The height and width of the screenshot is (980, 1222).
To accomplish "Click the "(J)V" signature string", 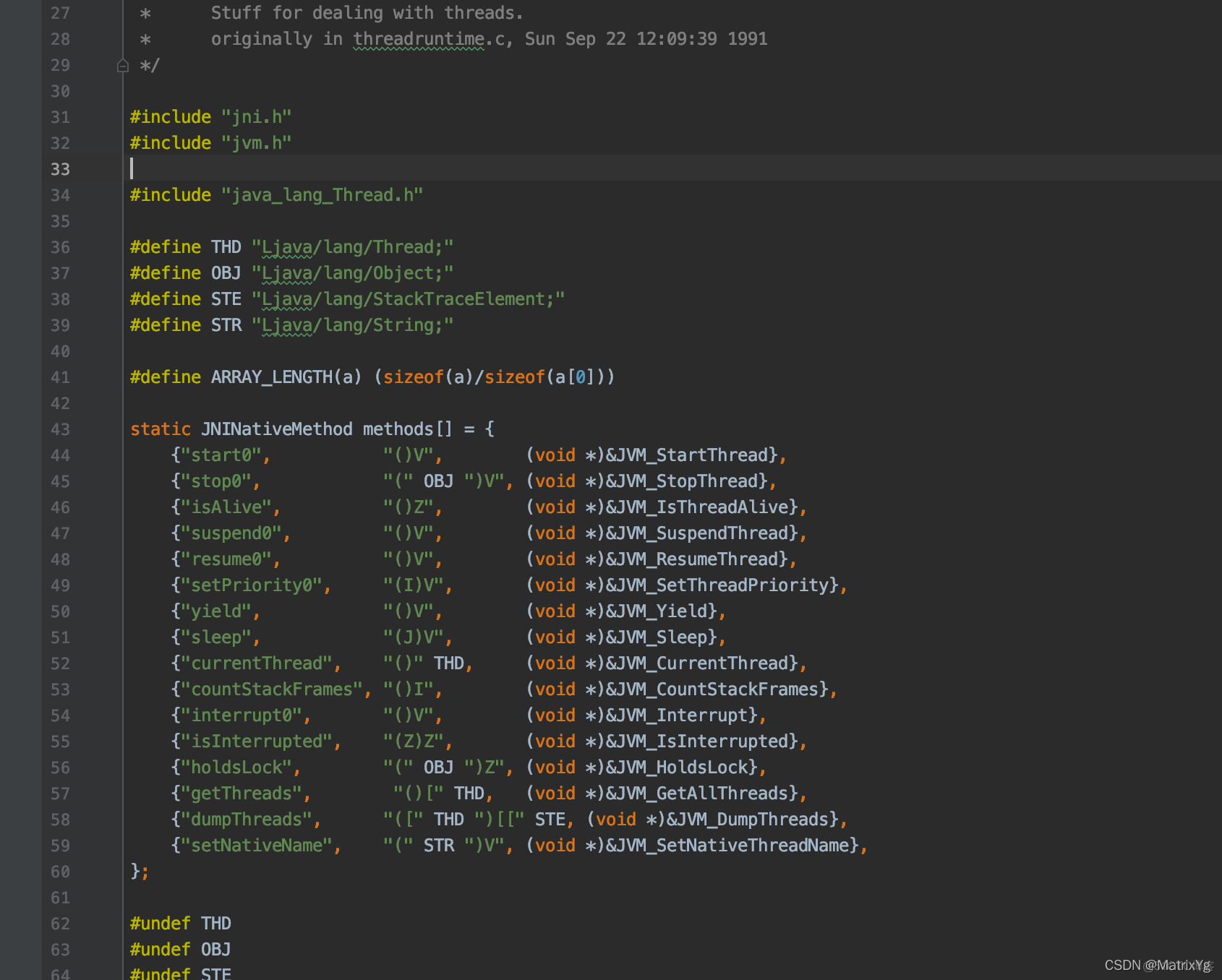I will (x=413, y=637).
